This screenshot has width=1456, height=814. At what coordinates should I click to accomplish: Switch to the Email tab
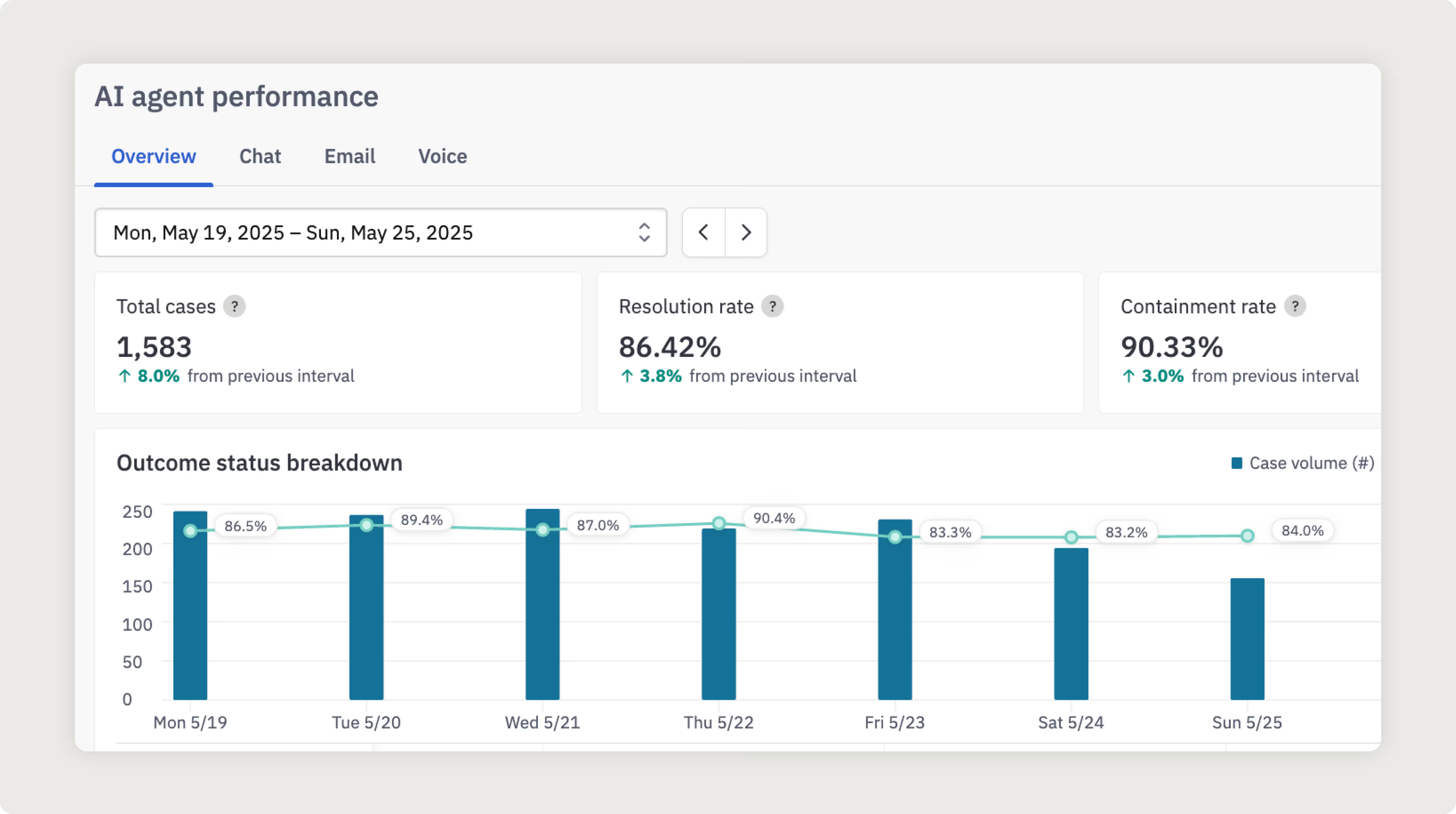click(349, 157)
